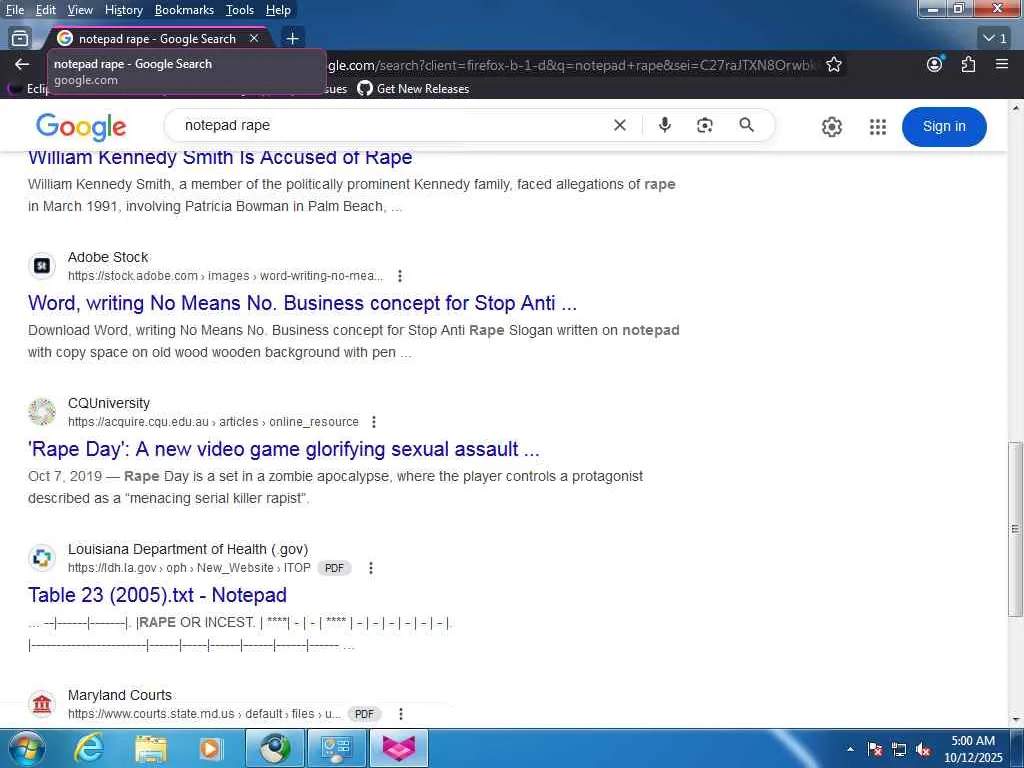Open more options for Maryland Courts result
The height and width of the screenshot is (768, 1024).
(400, 714)
